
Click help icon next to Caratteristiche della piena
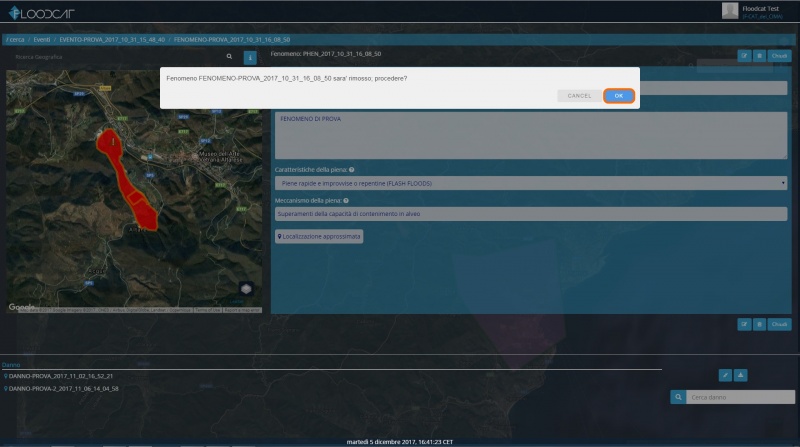352,170
